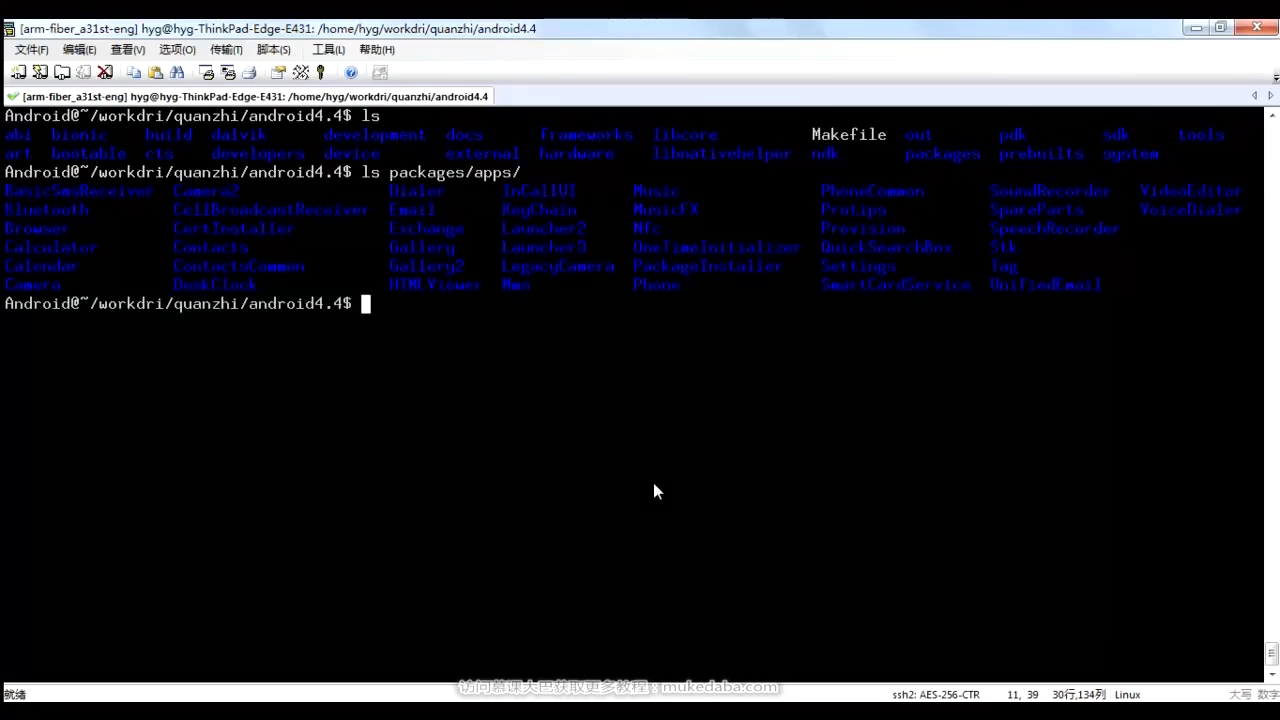This screenshot has width=1280, height=720.
Task: Click 'Linux' emulation in status bar
Action: 1127,694
